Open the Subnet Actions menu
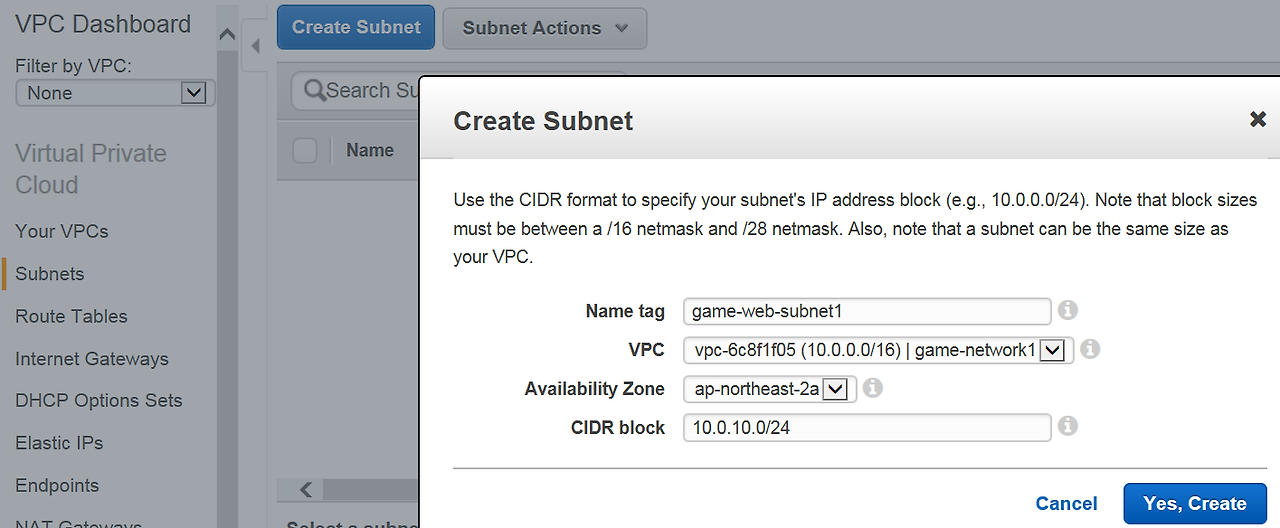1280x528 pixels. click(545, 28)
